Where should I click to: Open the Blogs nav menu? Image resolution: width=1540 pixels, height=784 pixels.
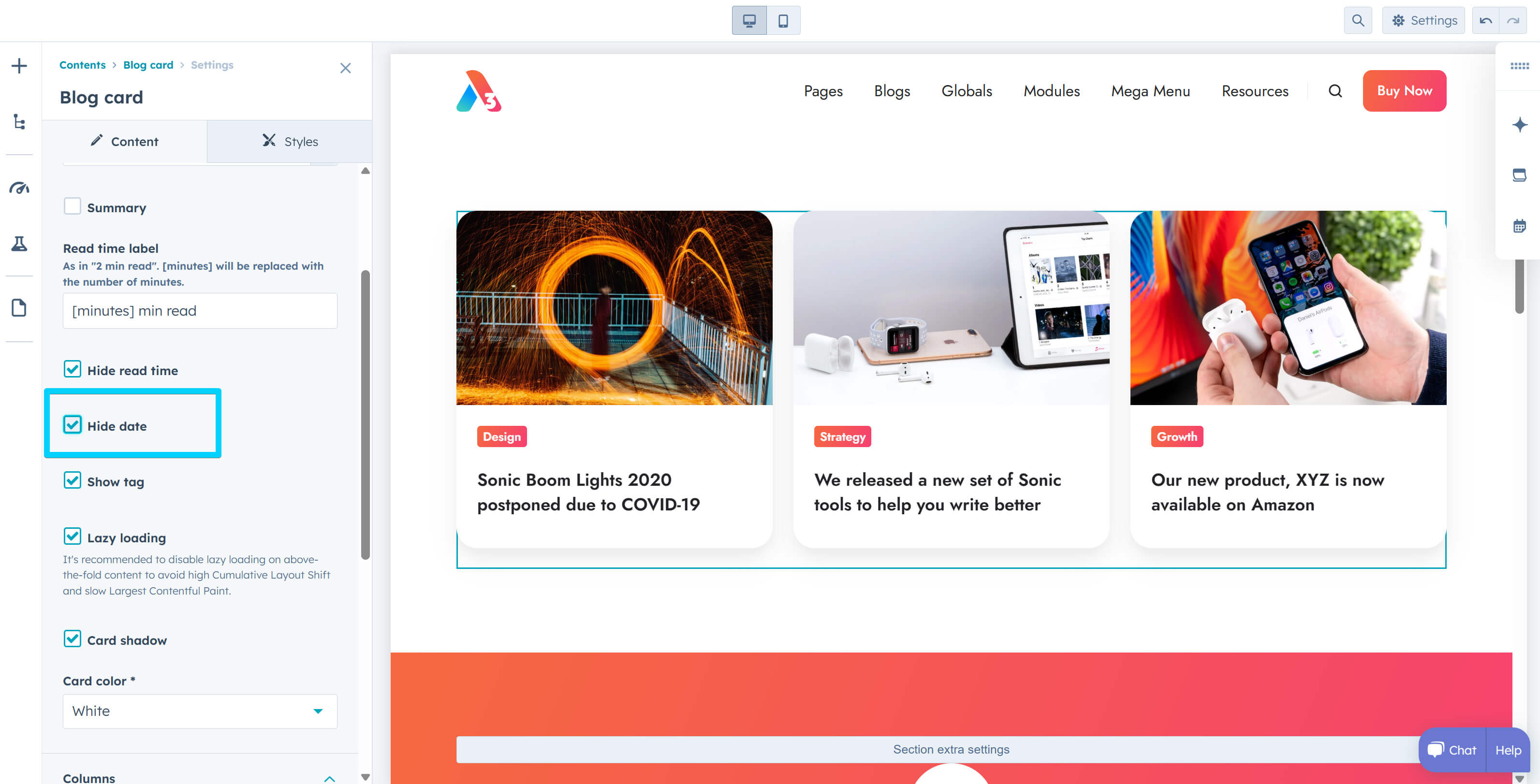point(892,91)
